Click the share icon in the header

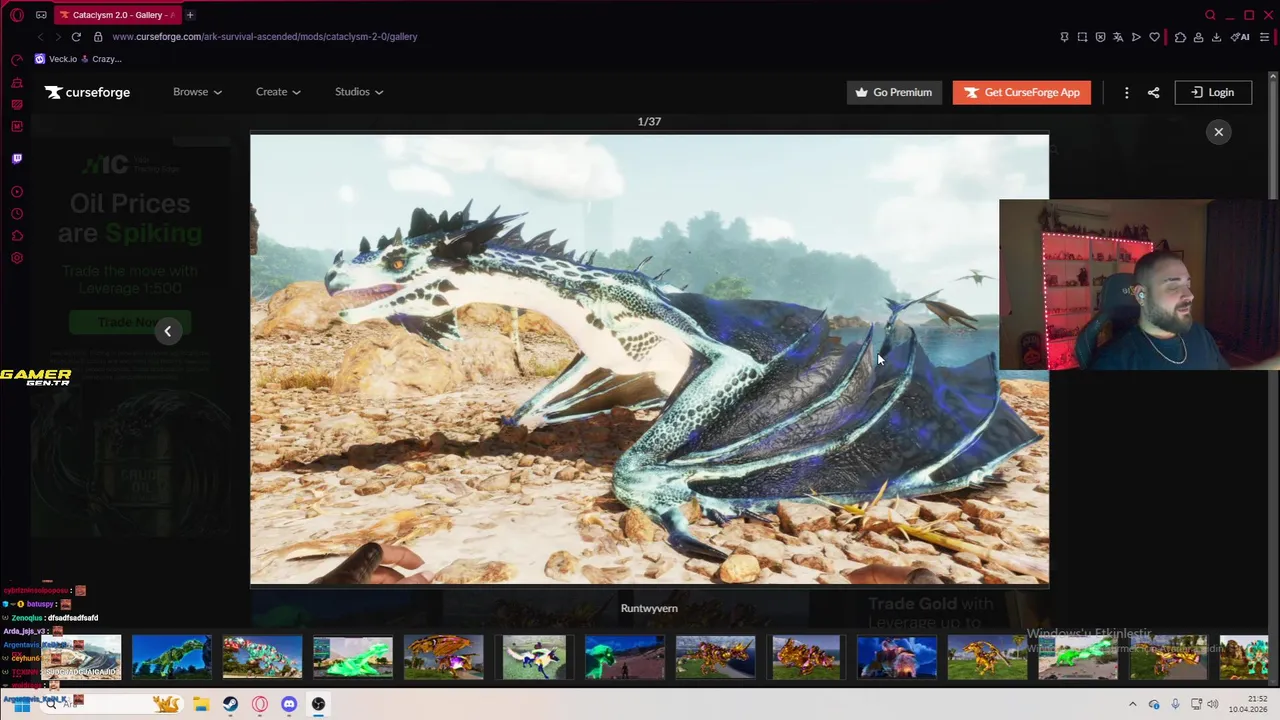[x=1153, y=92]
